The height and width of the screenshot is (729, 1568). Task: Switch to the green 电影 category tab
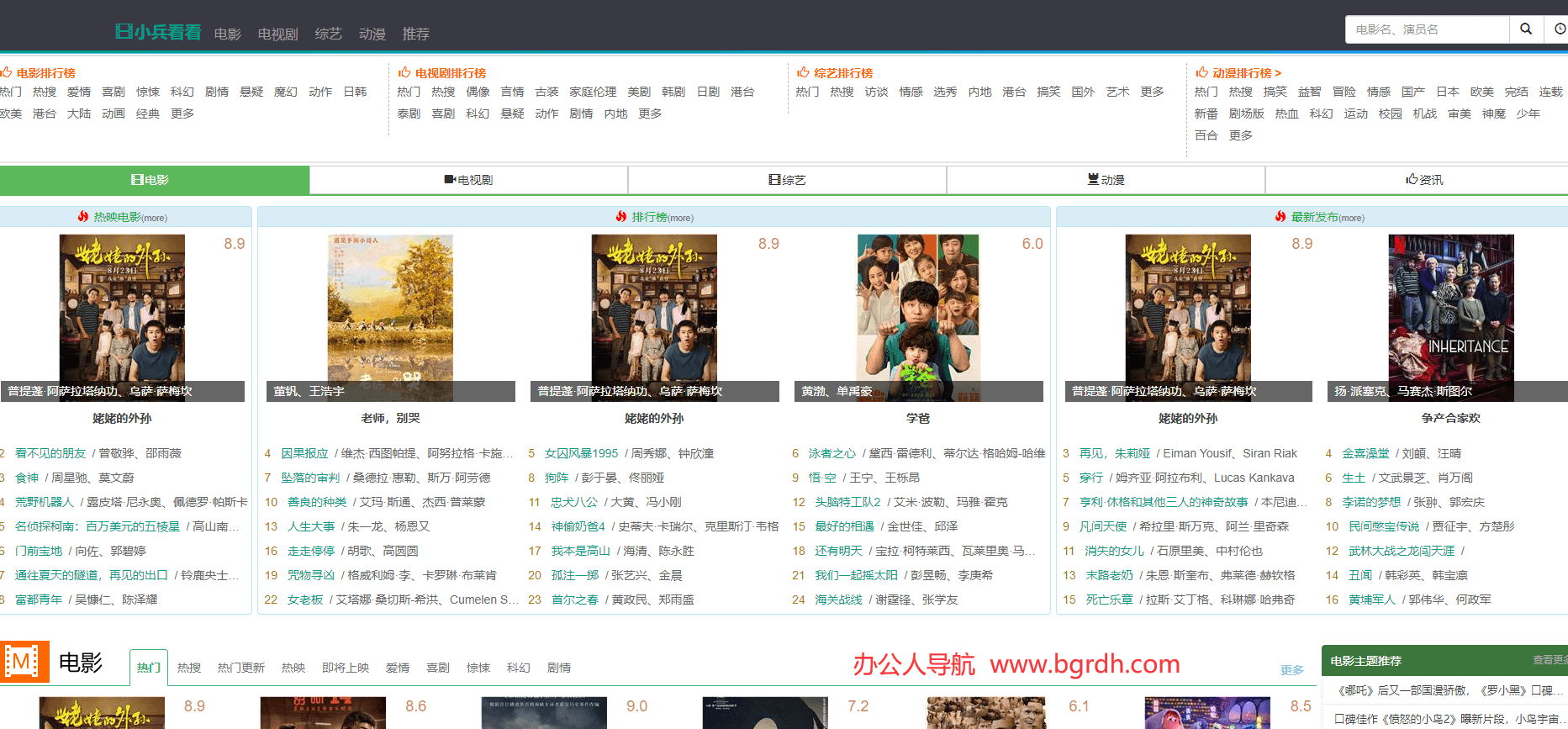pos(155,180)
